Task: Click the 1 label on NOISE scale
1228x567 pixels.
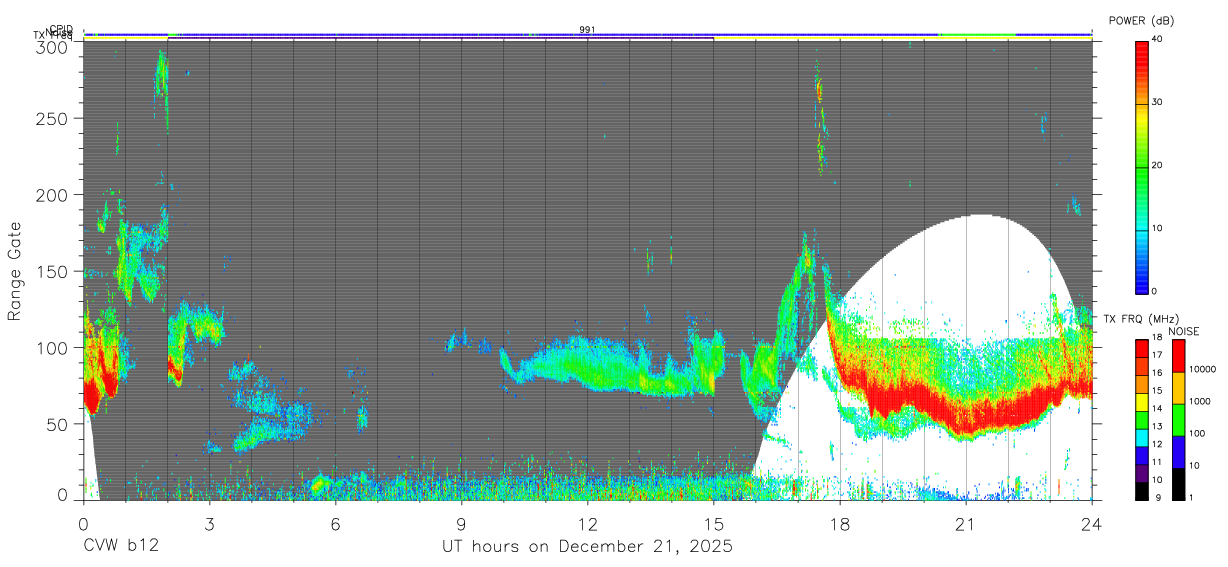Action: coord(1191,497)
